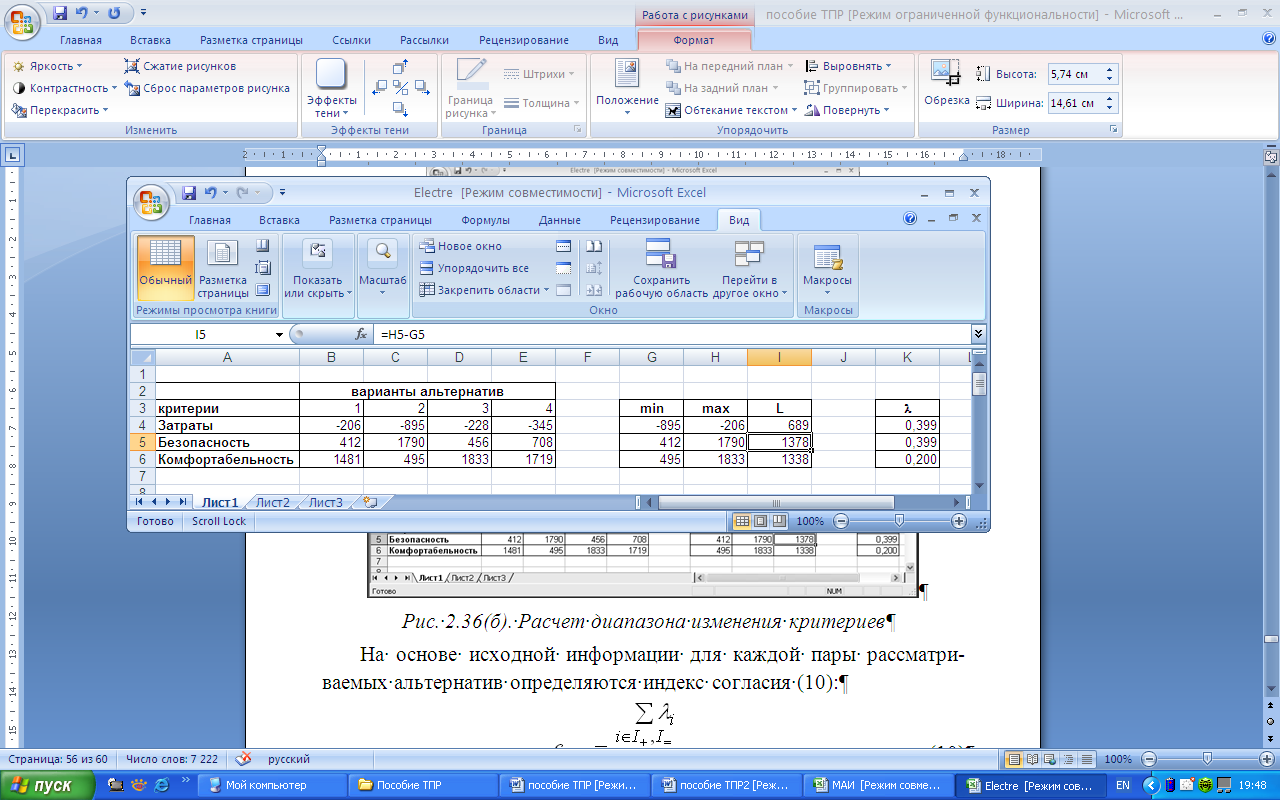Nudge shadow left arrow icon
The image size is (1280, 800).
pos(380,88)
